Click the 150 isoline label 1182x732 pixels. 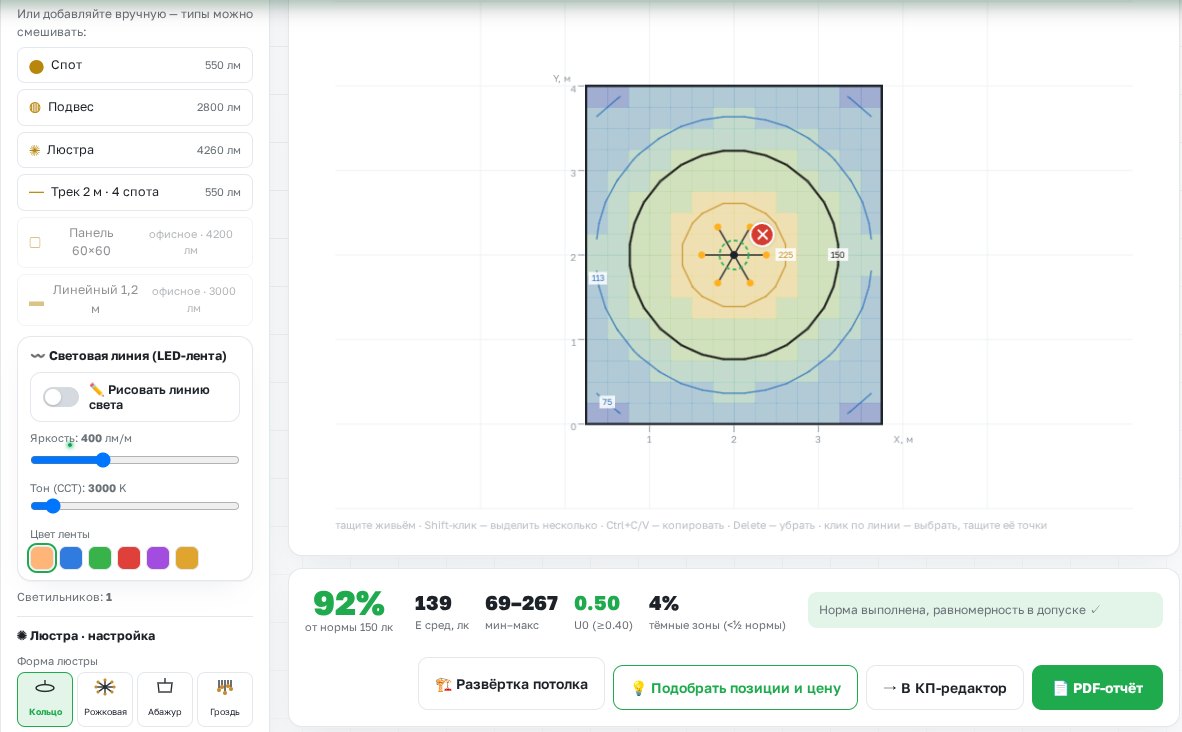838,255
